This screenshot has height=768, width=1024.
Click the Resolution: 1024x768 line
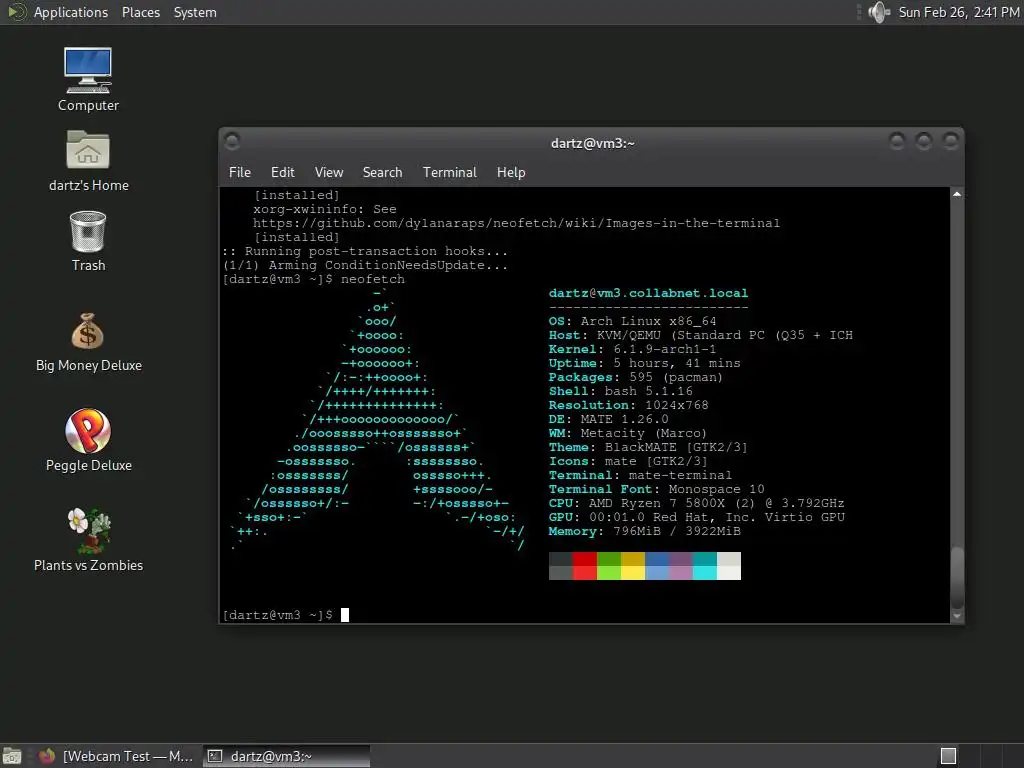pyautogui.click(x=628, y=406)
